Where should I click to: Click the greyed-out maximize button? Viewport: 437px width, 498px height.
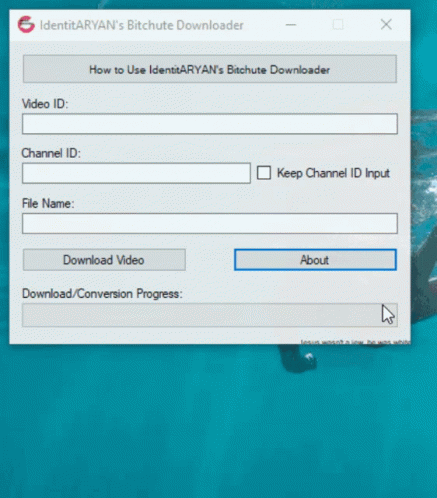338,25
